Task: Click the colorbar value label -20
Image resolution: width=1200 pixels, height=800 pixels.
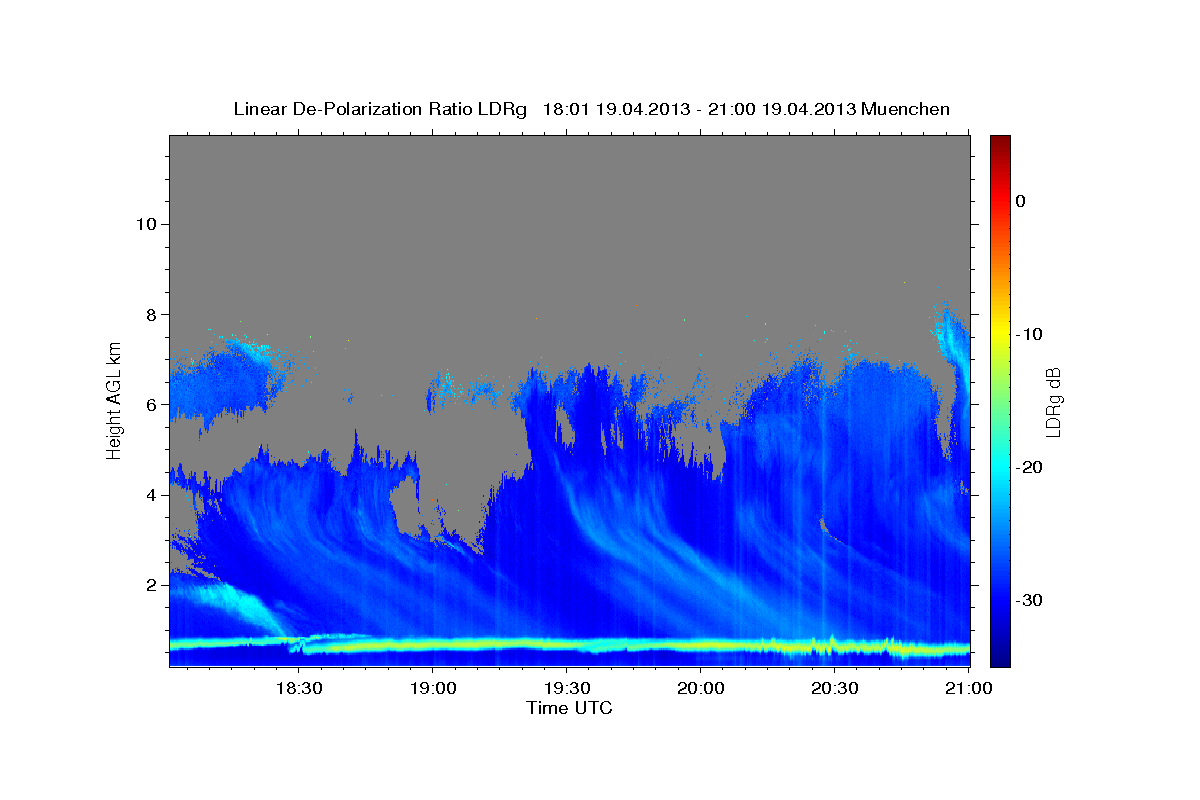Action: tap(1029, 467)
